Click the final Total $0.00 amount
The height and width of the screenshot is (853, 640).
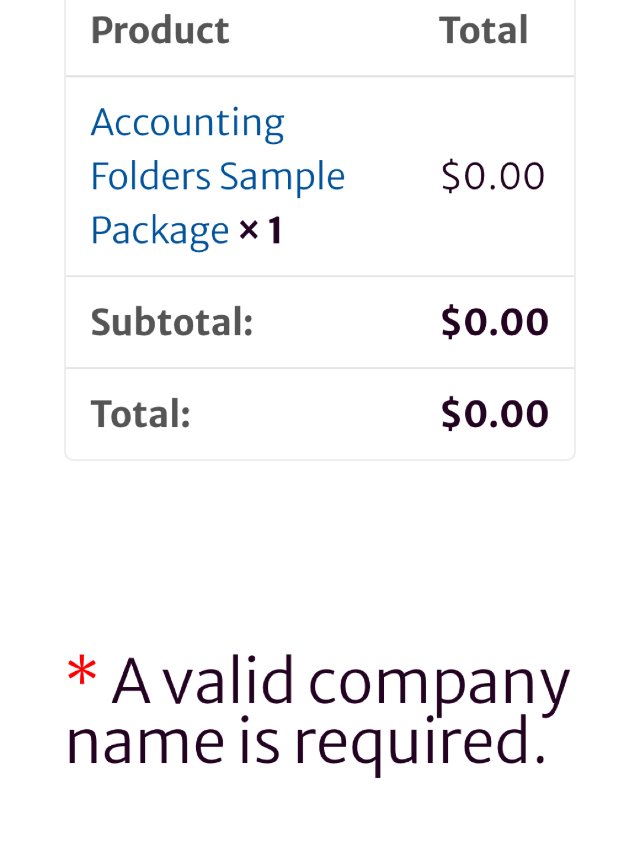point(495,414)
